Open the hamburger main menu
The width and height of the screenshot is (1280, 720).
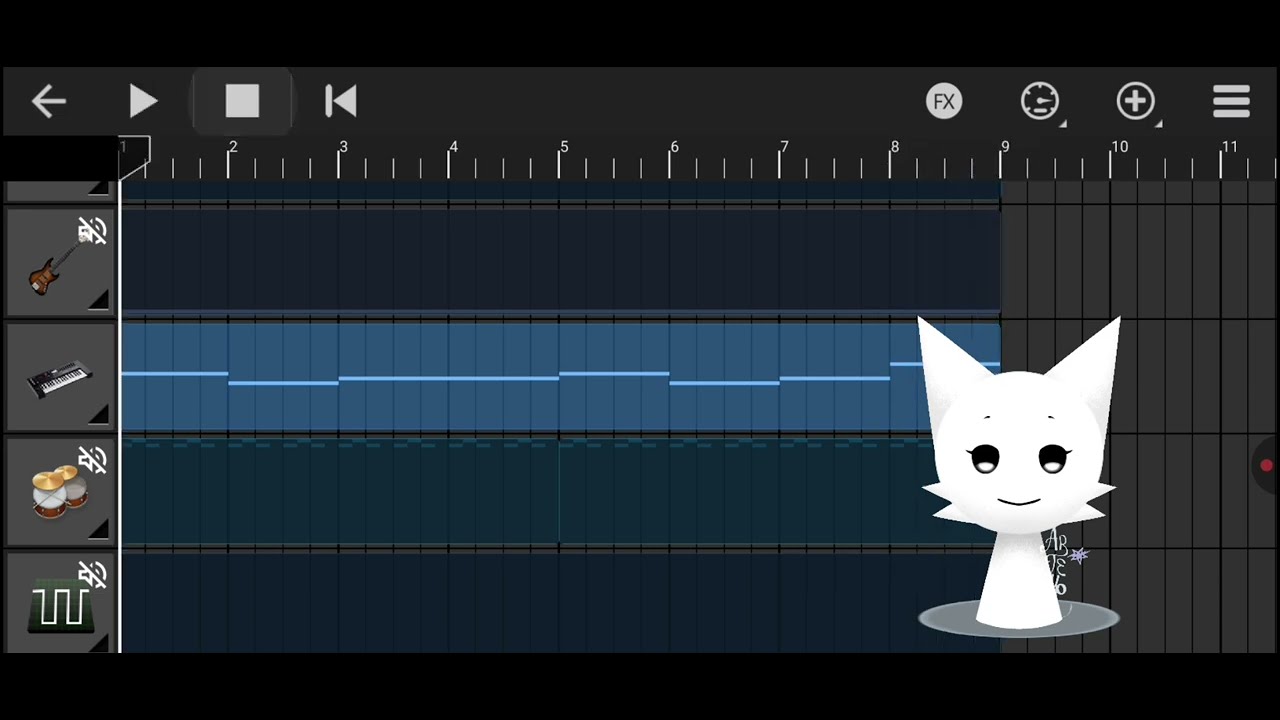pos(1231,101)
